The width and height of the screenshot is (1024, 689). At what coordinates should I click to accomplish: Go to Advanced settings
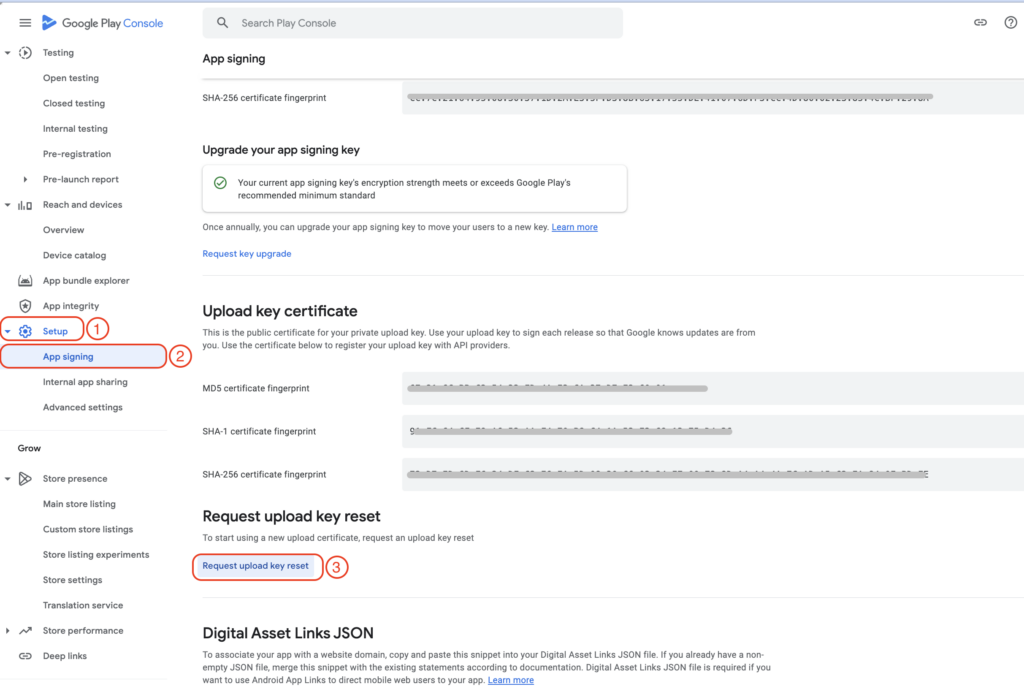[82, 408]
